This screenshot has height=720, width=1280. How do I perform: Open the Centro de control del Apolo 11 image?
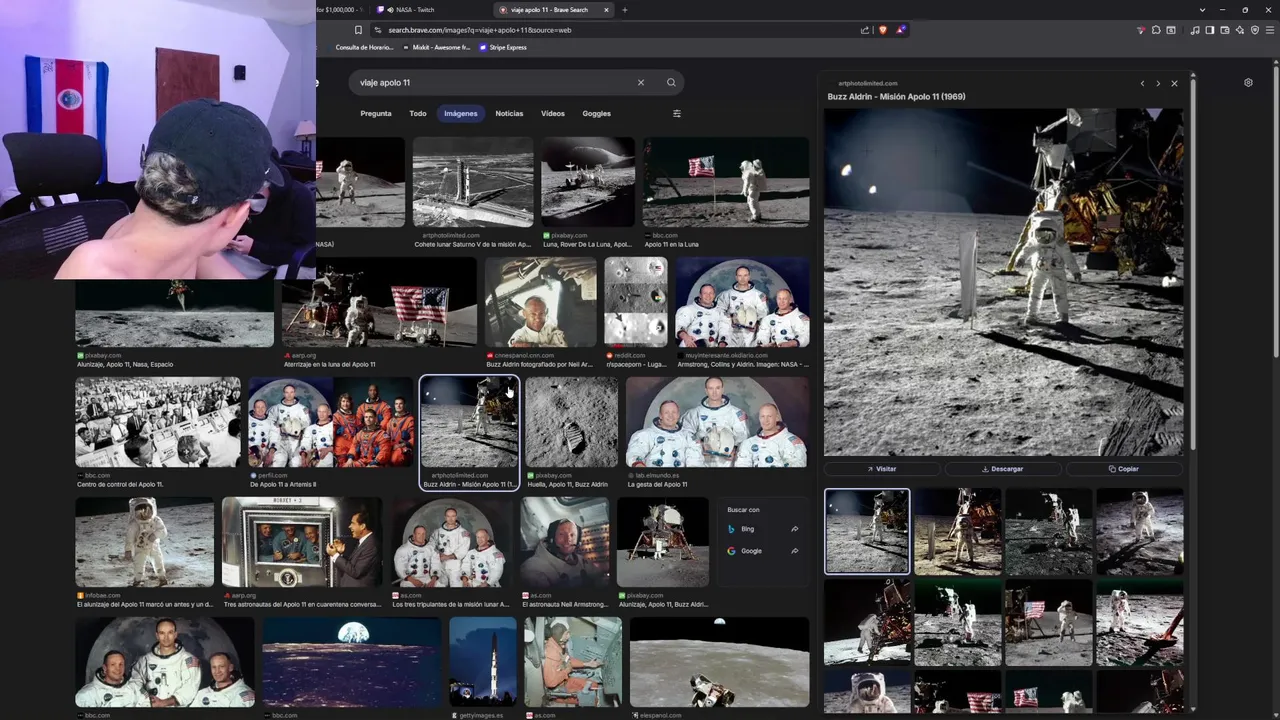pyautogui.click(x=158, y=422)
